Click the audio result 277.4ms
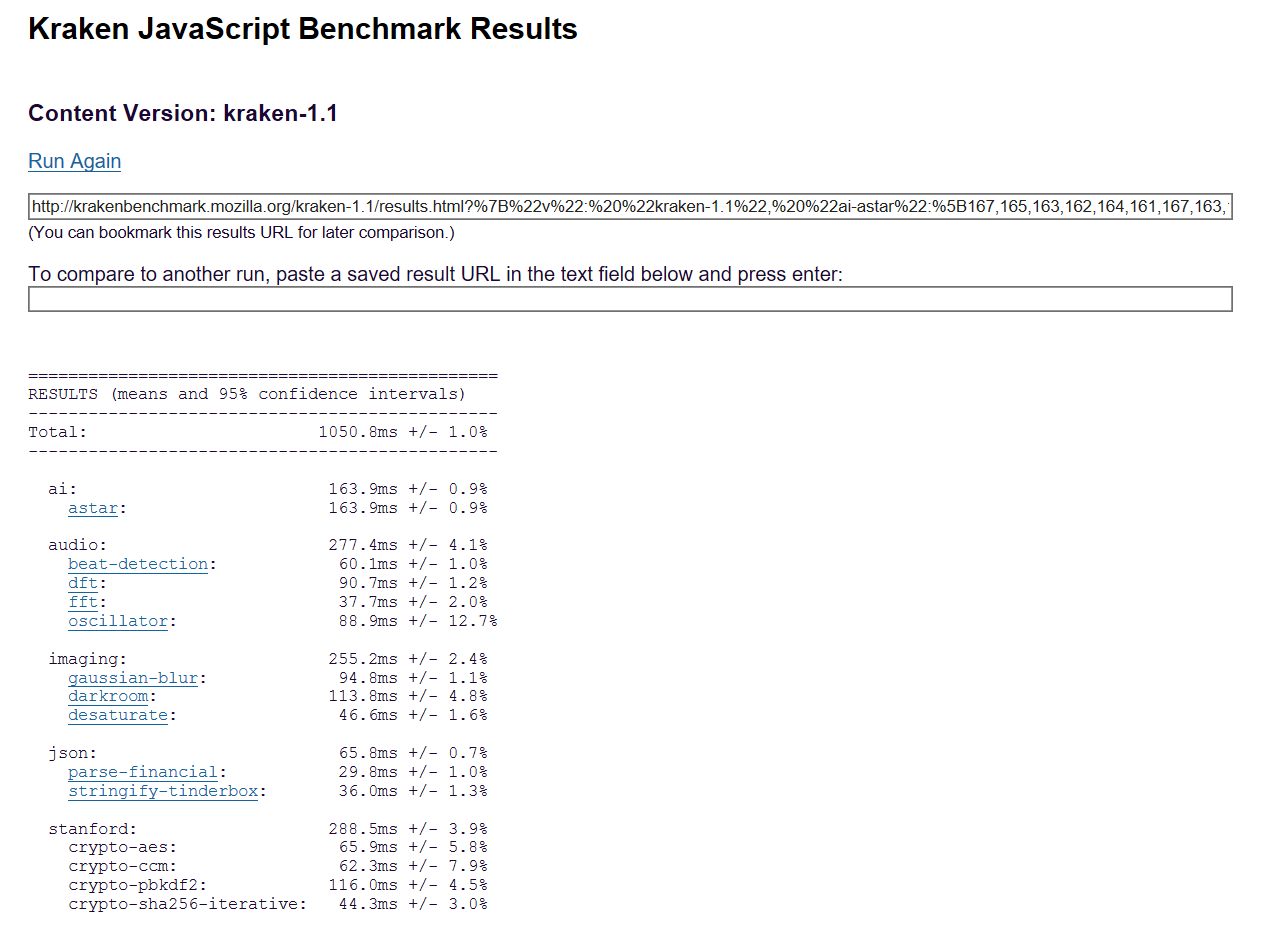 click(x=363, y=545)
